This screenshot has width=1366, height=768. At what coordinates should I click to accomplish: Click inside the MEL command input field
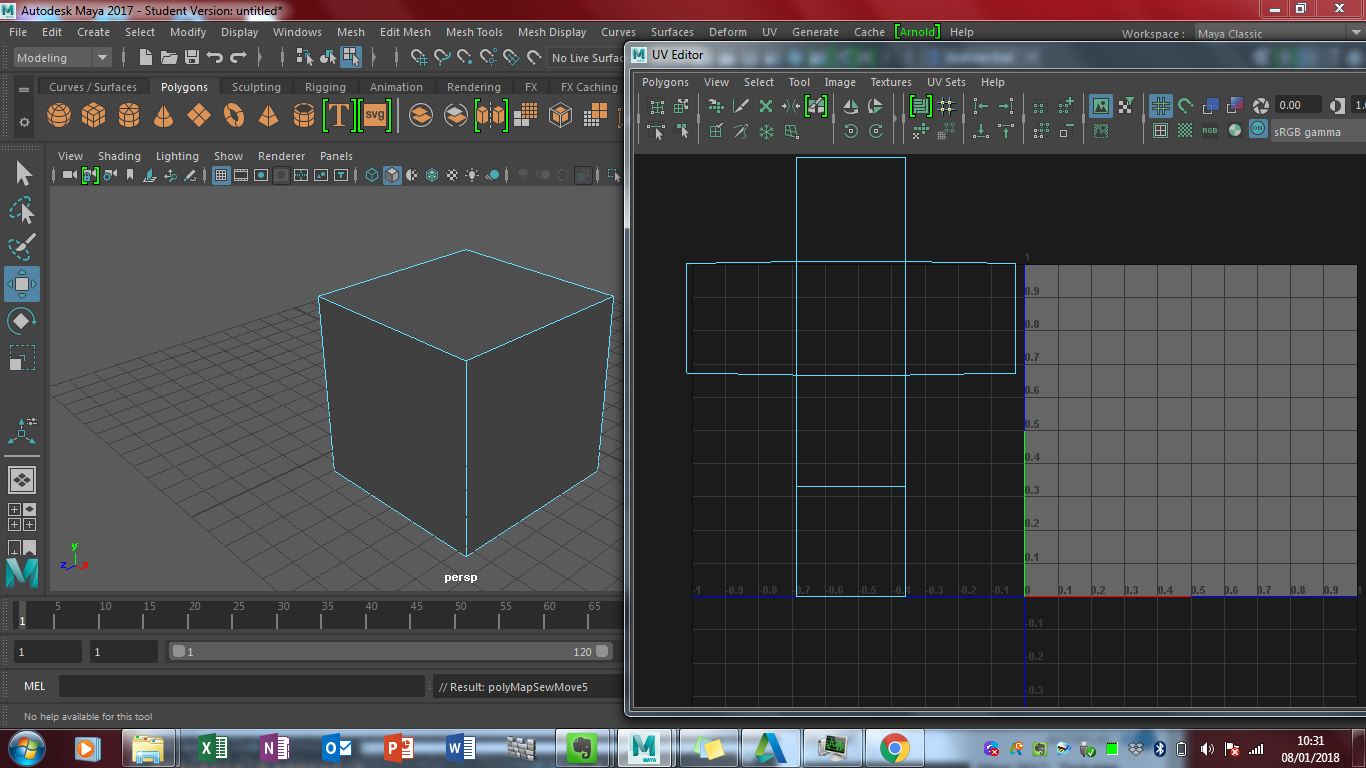pyautogui.click(x=240, y=686)
